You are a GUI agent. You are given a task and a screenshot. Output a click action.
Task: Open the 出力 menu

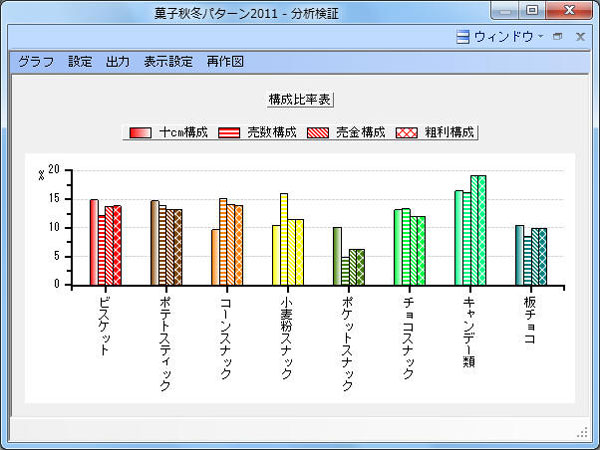[x=118, y=62]
